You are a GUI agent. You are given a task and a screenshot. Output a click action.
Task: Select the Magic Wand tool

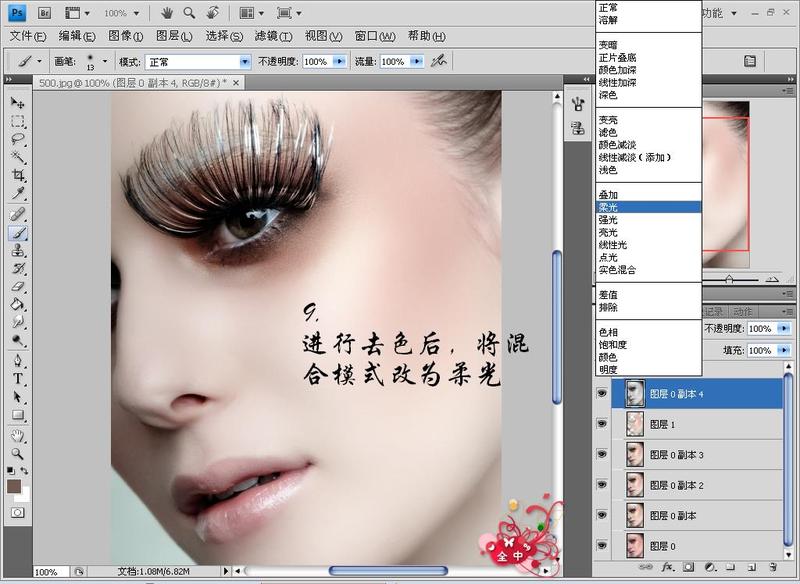click(x=18, y=157)
